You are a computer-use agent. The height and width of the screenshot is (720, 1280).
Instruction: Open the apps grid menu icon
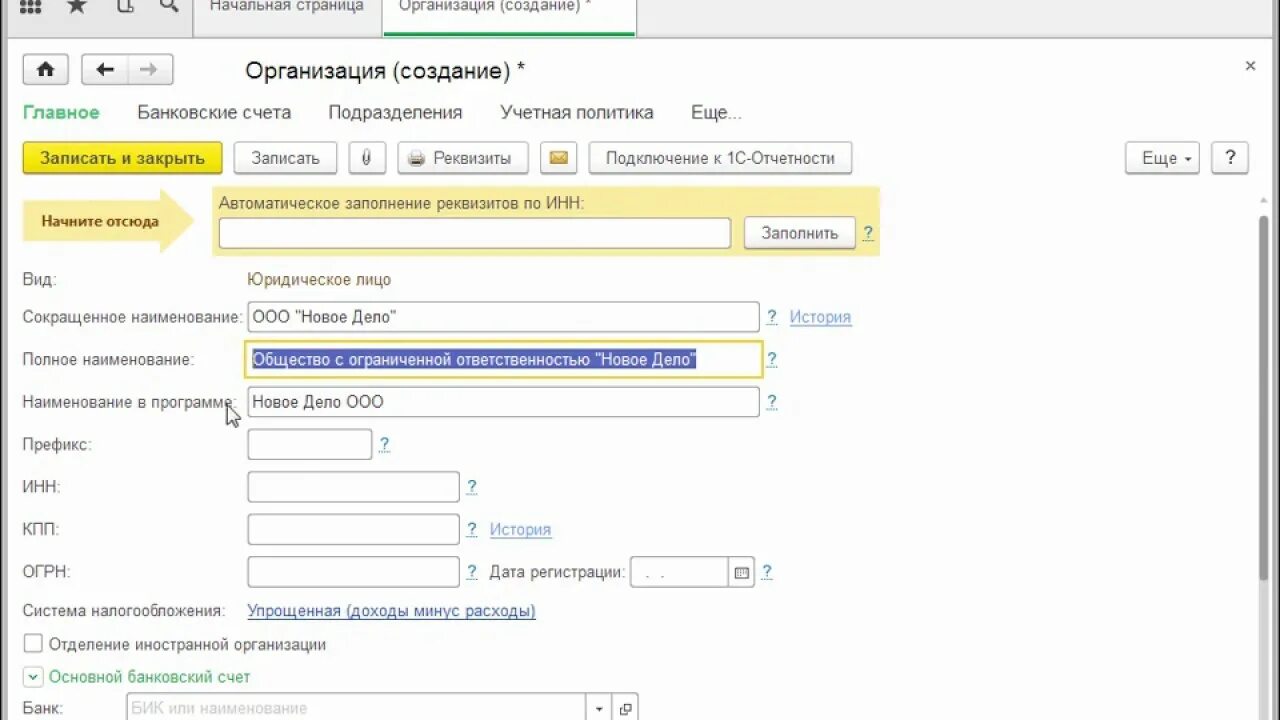pos(30,7)
